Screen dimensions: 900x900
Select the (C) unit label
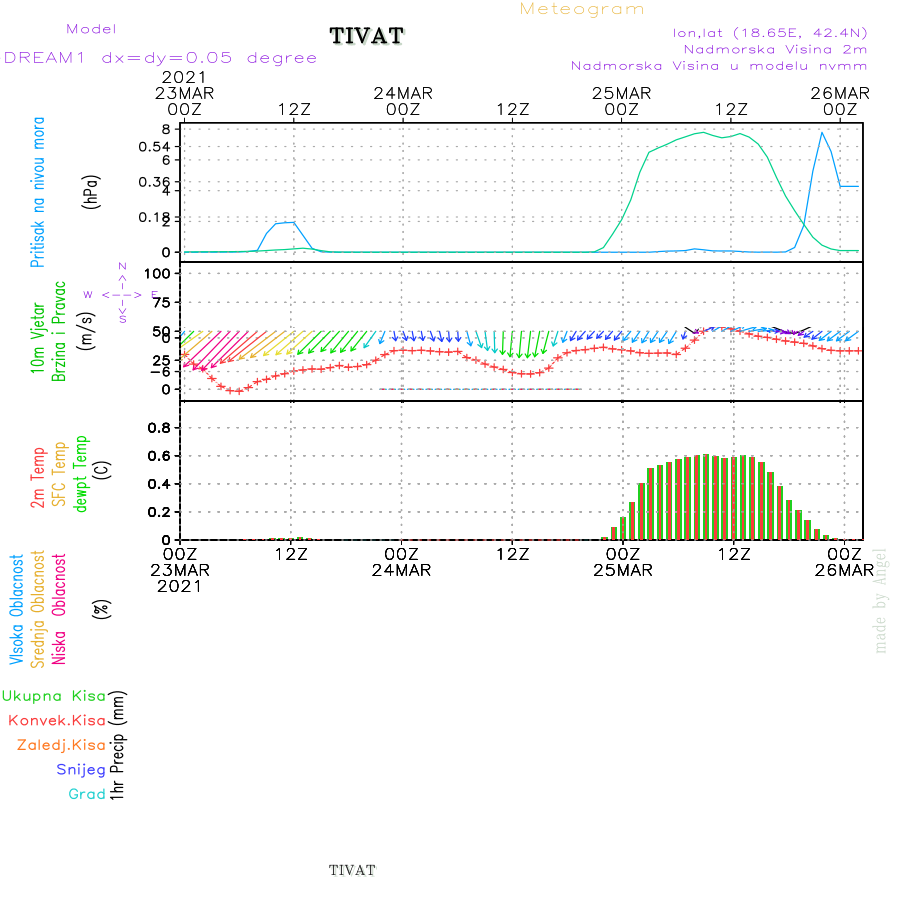tap(102, 470)
